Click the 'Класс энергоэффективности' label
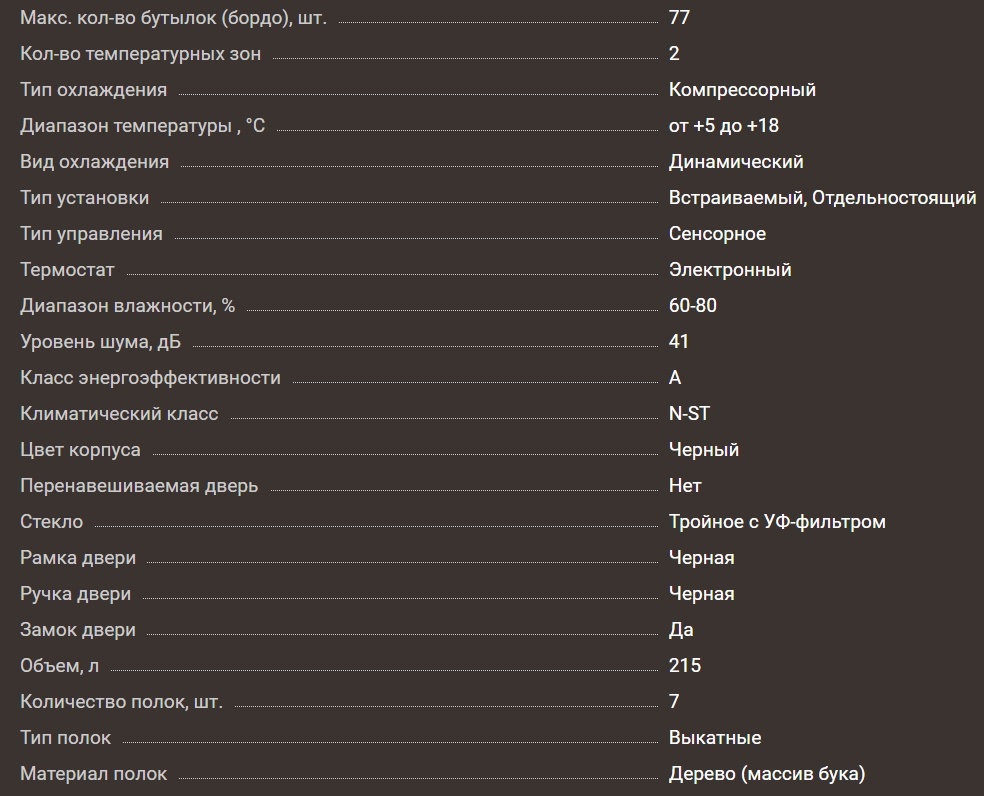This screenshot has height=796, width=984. pos(150,378)
